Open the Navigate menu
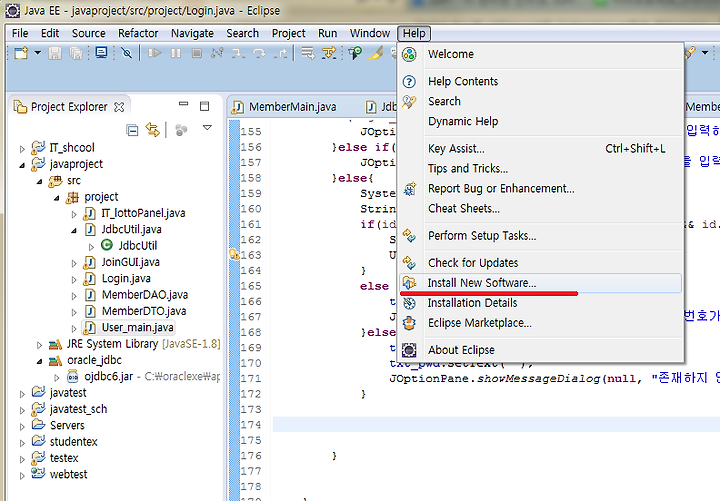Image resolution: width=720 pixels, height=501 pixels. [x=192, y=34]
